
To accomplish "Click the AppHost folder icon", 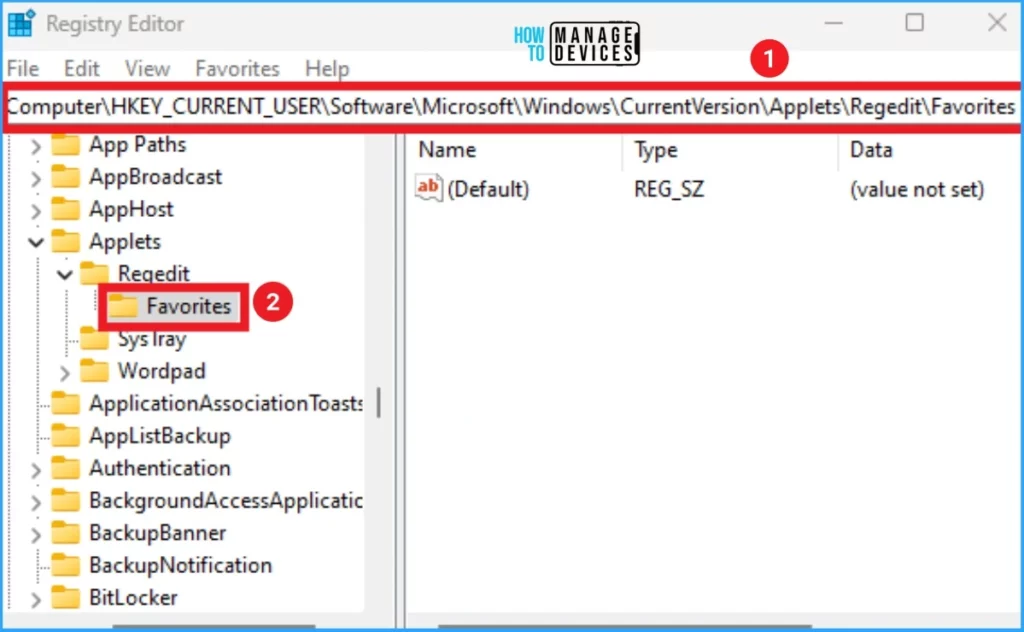I will (x=65, y=209).
